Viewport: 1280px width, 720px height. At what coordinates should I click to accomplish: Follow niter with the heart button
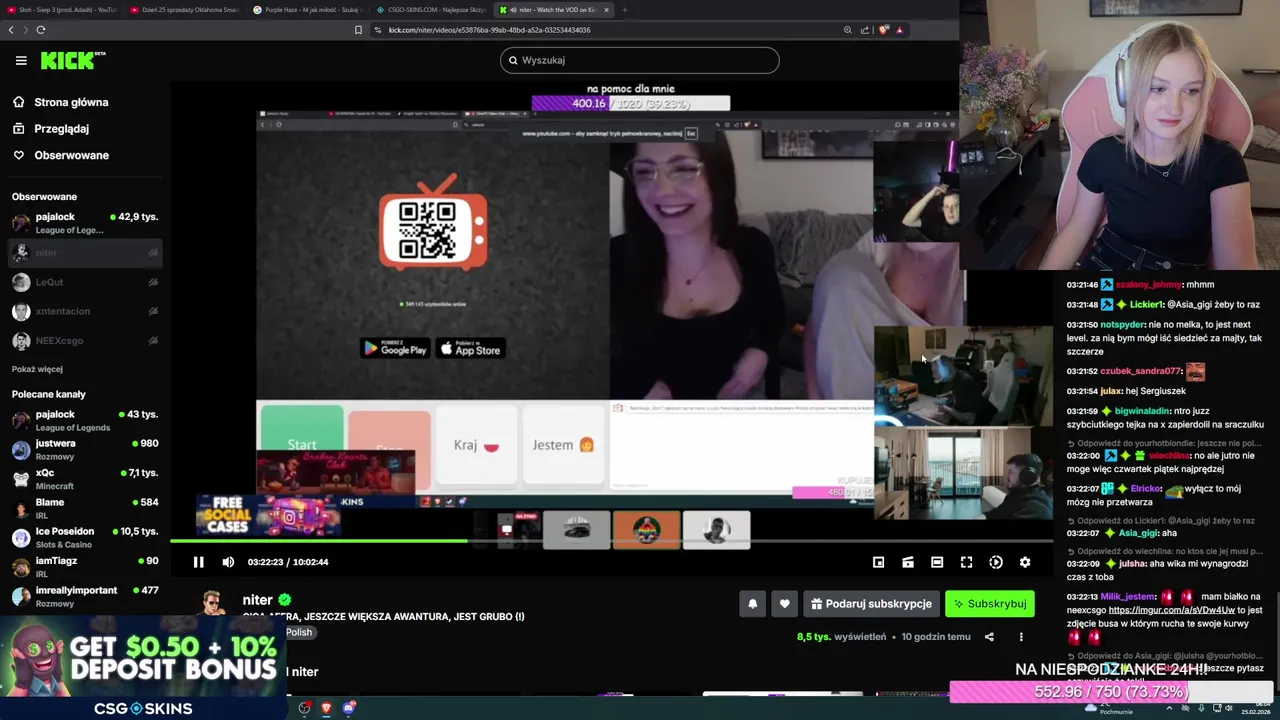tap(784, 604)
